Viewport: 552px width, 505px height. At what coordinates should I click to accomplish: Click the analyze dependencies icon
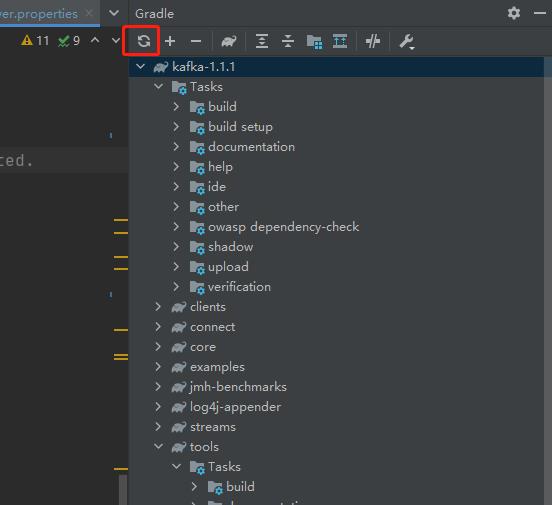340,41
